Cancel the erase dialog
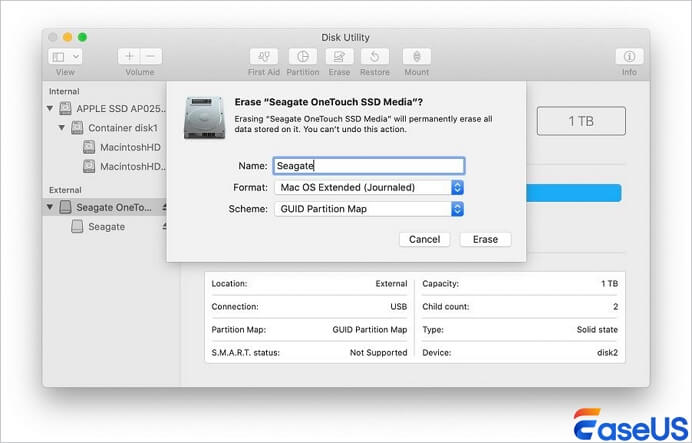 pyautogui.click(x=425, y=239)
